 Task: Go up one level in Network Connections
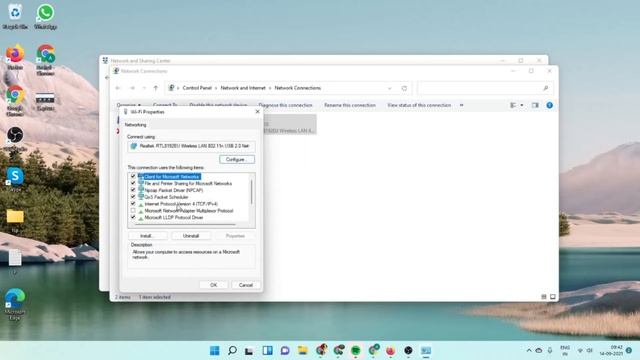click(x=156, y=88)
